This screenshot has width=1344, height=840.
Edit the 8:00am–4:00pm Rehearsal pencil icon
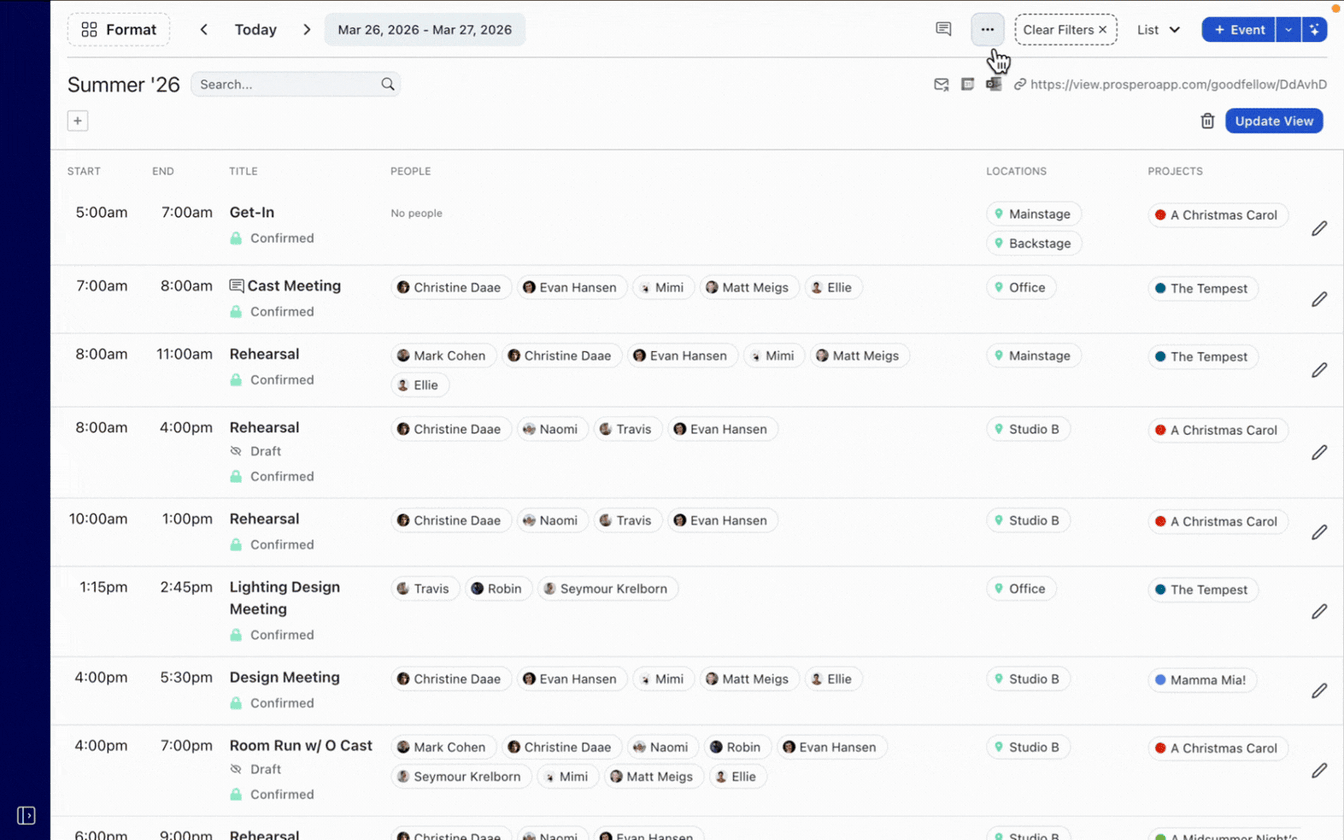click(1319, 452)
